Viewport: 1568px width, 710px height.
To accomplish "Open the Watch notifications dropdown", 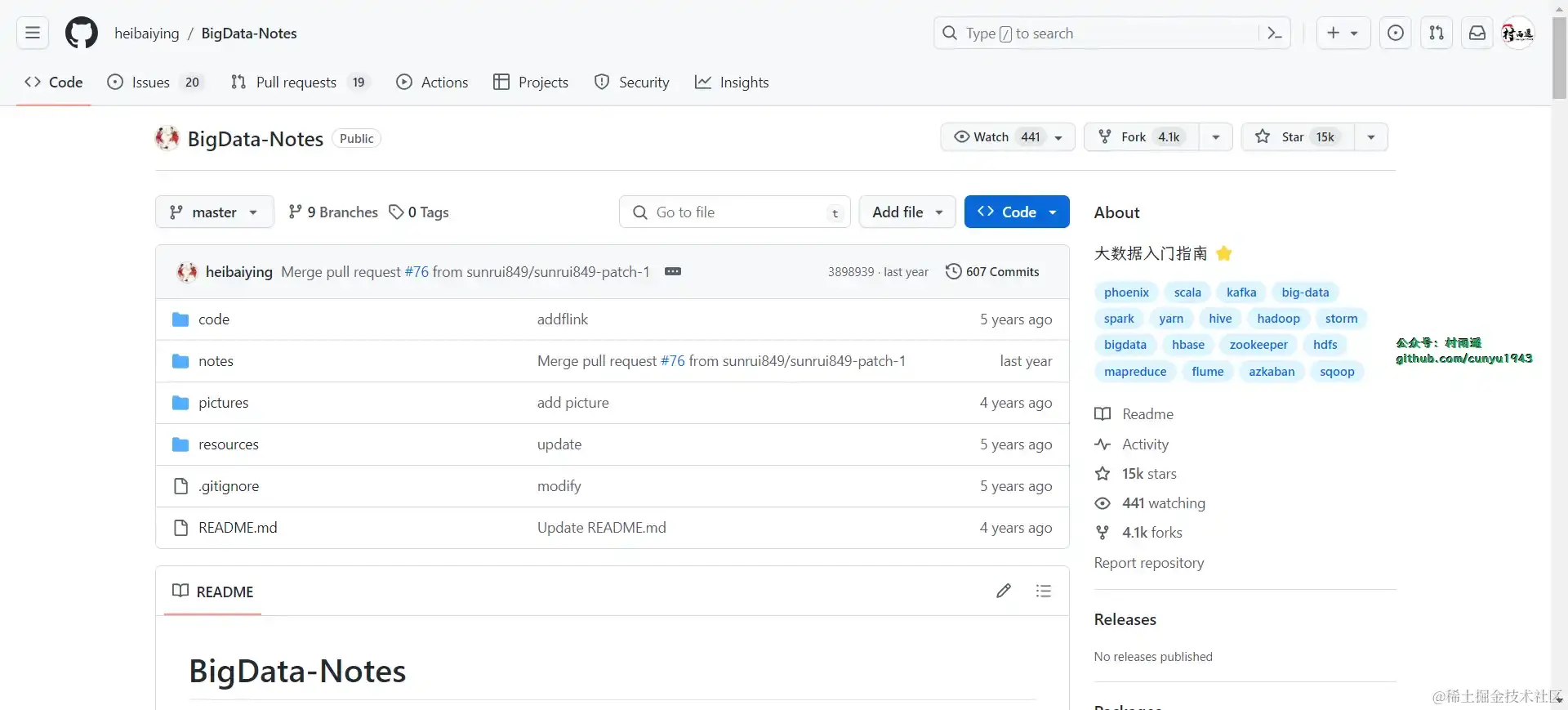I will coord(1008,137).
